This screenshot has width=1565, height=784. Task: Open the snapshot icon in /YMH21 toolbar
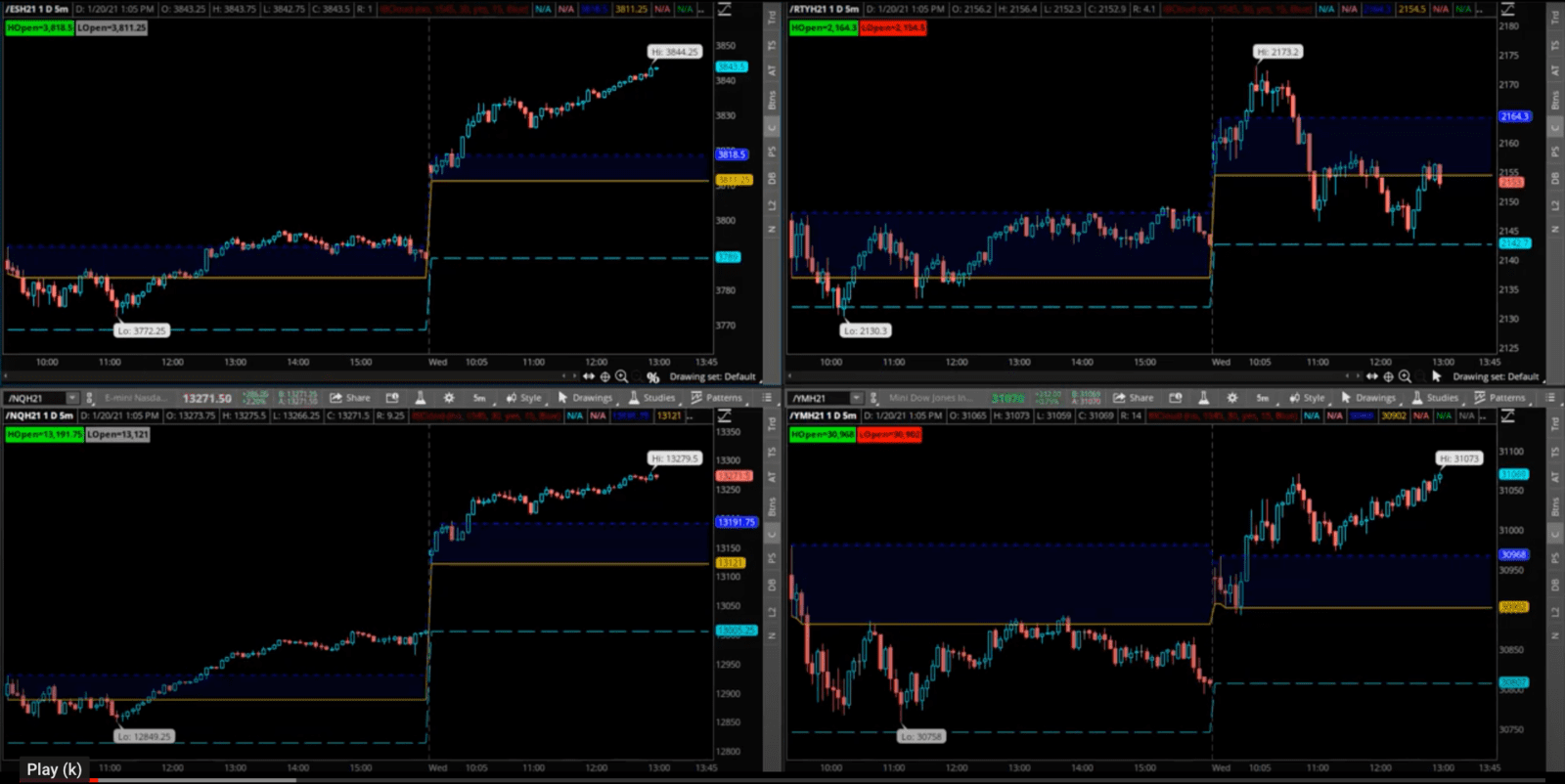click(x=1176, y=398)
